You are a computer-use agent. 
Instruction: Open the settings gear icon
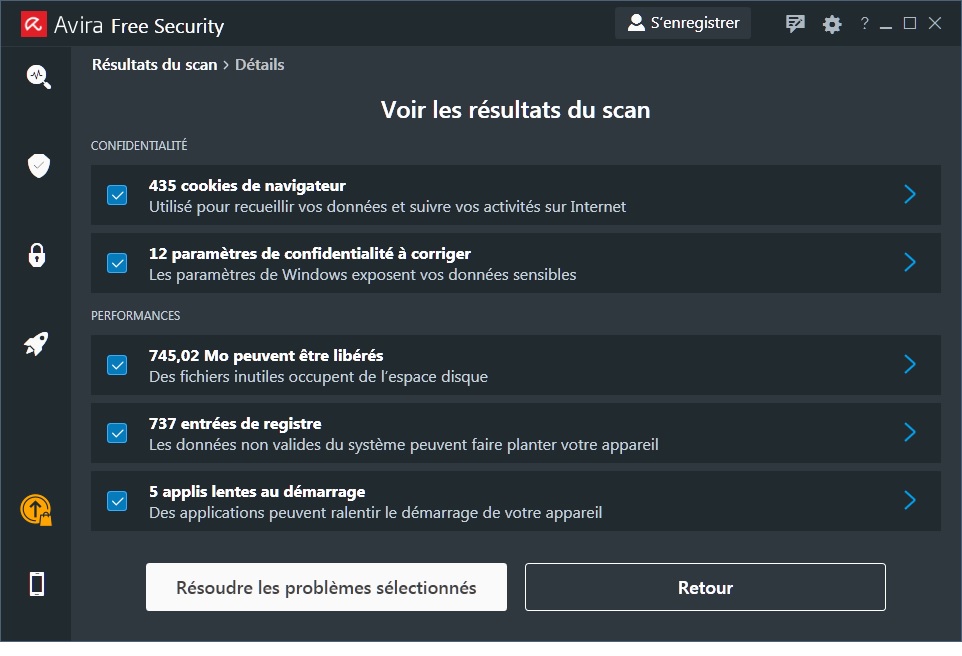pyautogui.click(x=832, y=24)
